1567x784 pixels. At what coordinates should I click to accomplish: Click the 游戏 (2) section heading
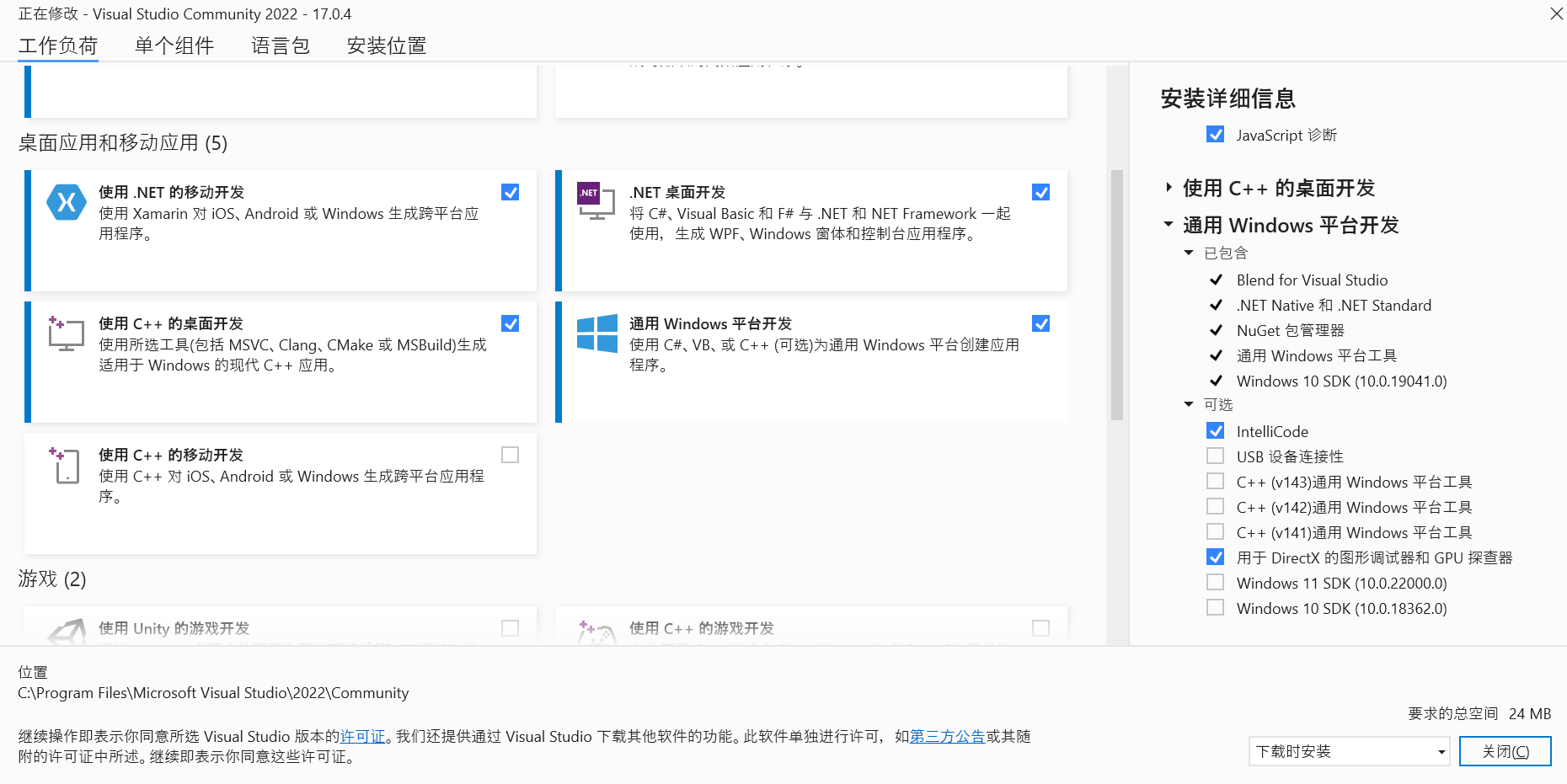tap(52, 579)
